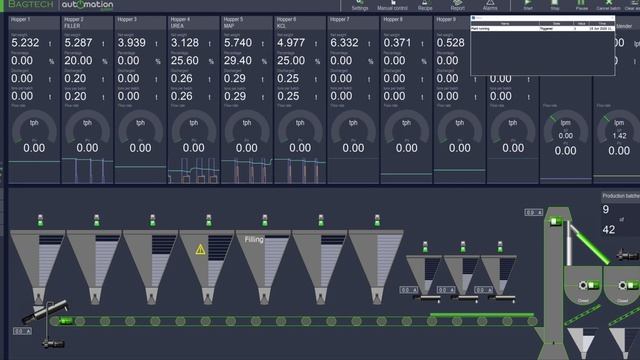Click the UREA hopper tph flow gauge
Image resolution: width=640 pixels, height=360 pixels.
click(193, 131)
